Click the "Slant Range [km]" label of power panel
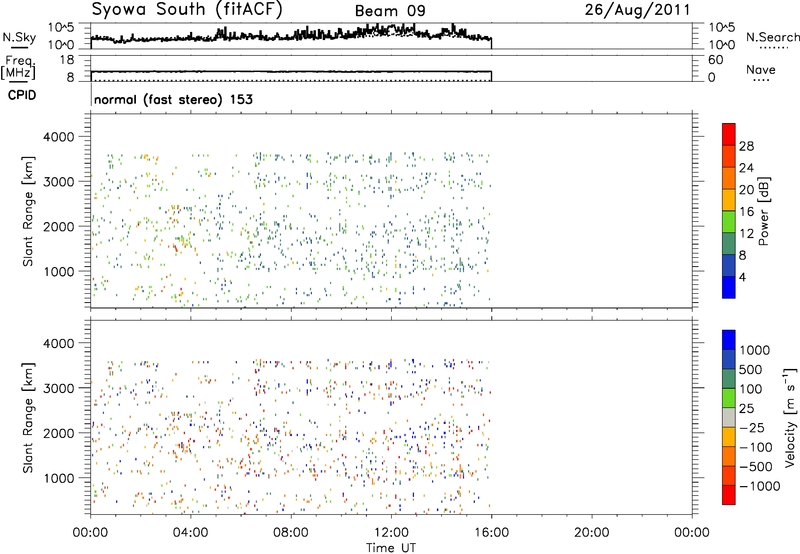 point(28,211)
